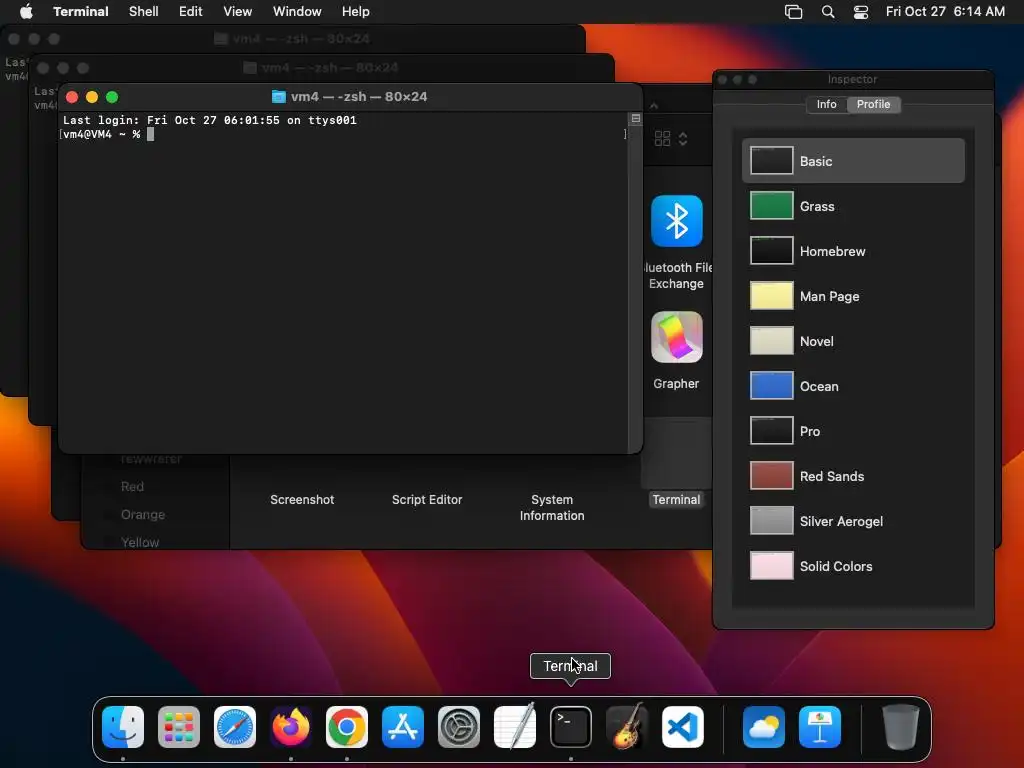Open Control Center in menu bar
The width and height of the screenshot is (1024, 768).
tap(861, 12)
